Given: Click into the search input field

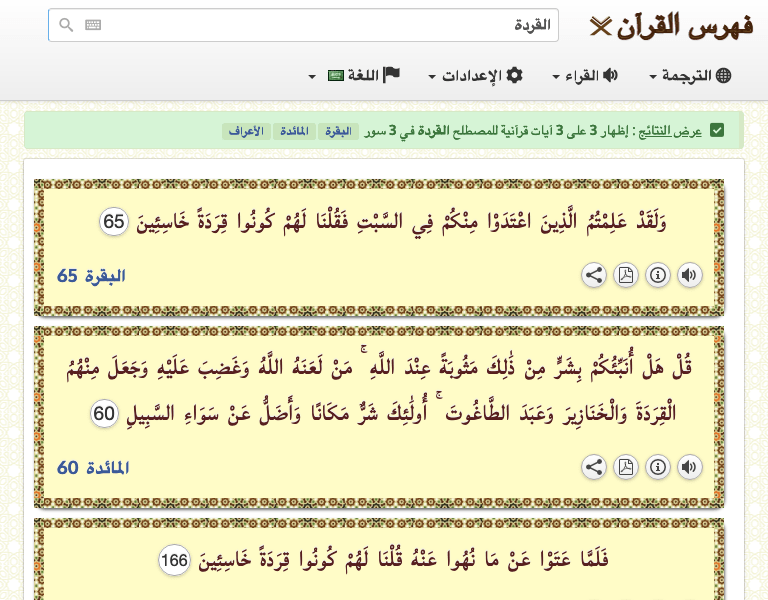Looking at the screenshot, I should (320, 25).
